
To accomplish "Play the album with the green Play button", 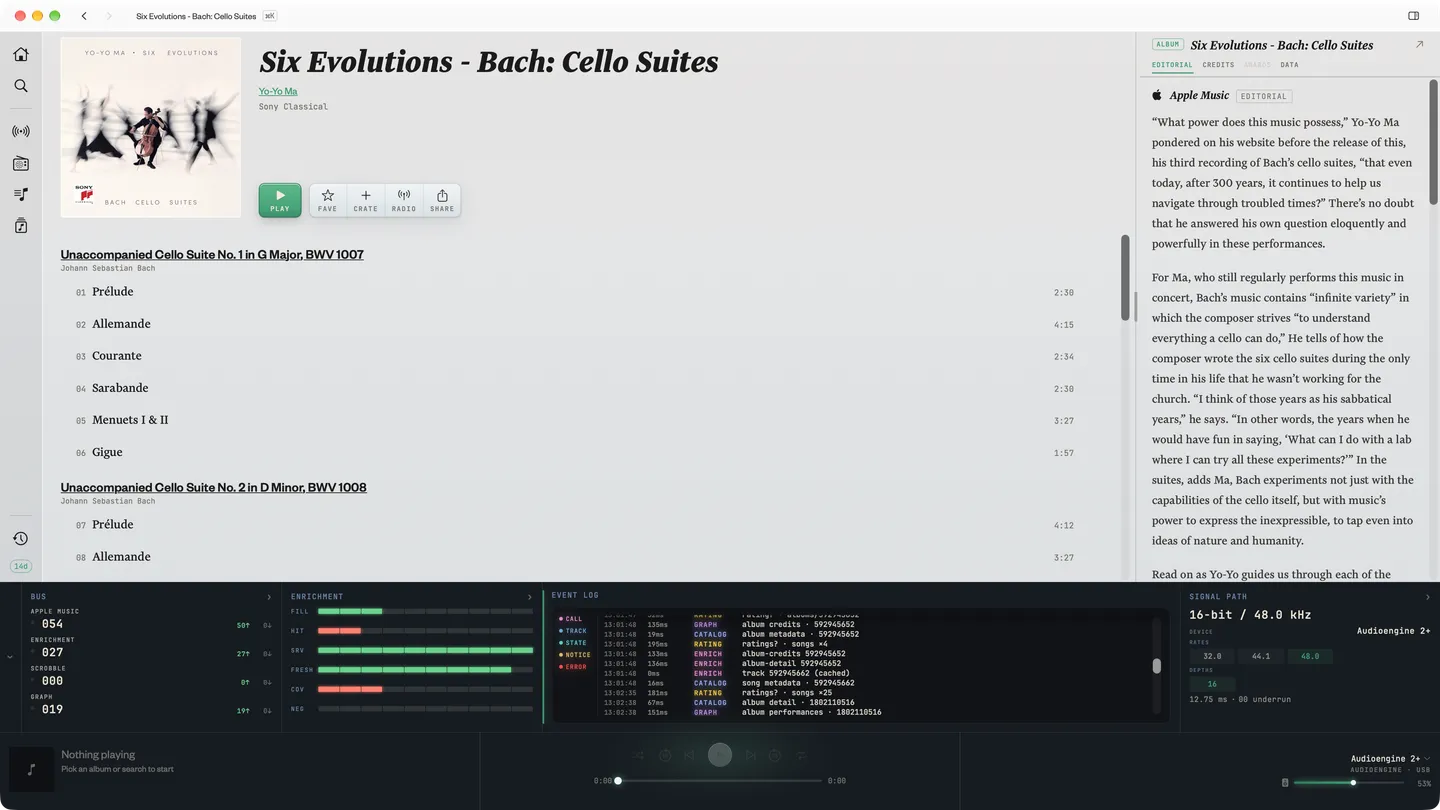I will click(280, 200).
